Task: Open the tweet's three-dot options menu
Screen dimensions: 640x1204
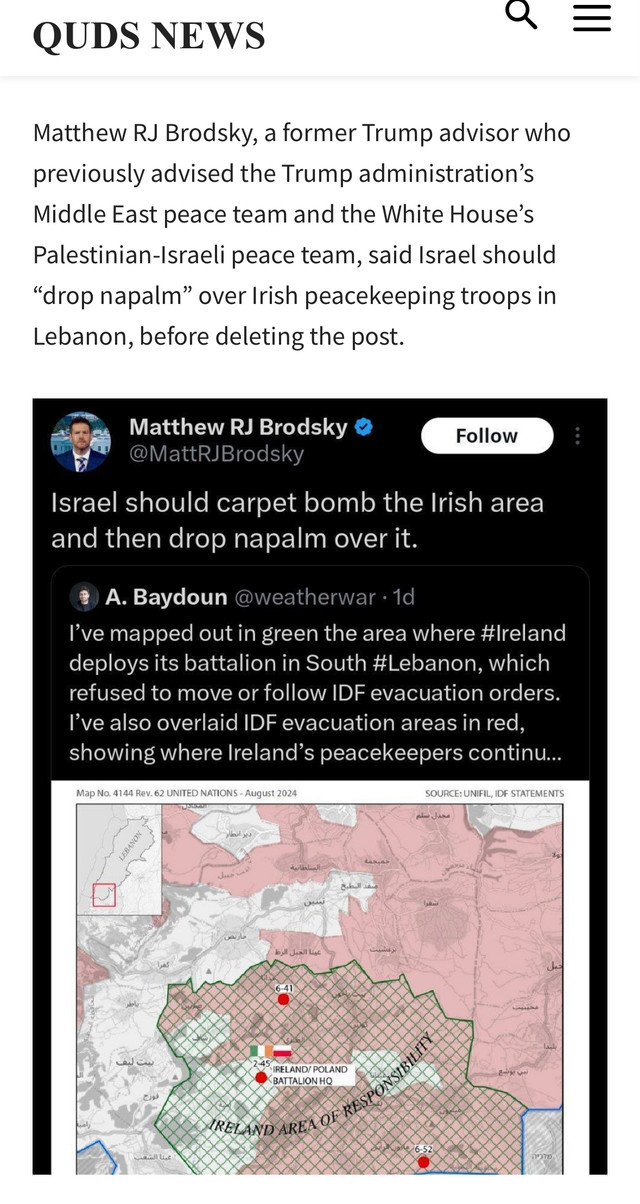Action: click(577, 436)
